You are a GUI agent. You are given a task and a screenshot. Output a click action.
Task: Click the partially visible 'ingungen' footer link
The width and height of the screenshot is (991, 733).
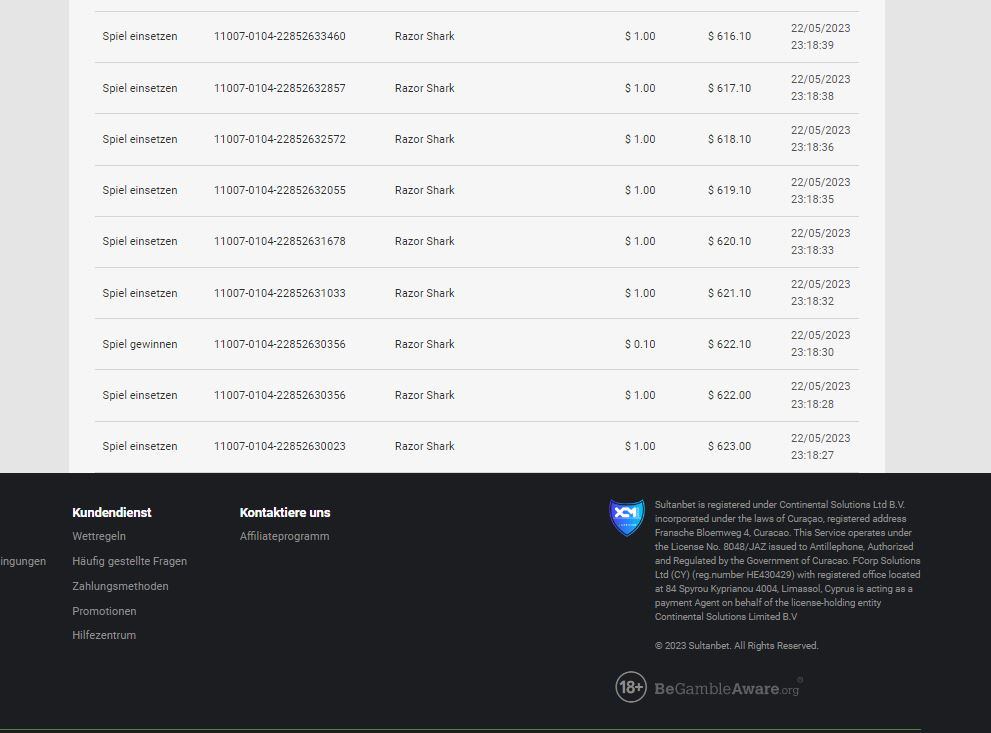click(23, 561)
